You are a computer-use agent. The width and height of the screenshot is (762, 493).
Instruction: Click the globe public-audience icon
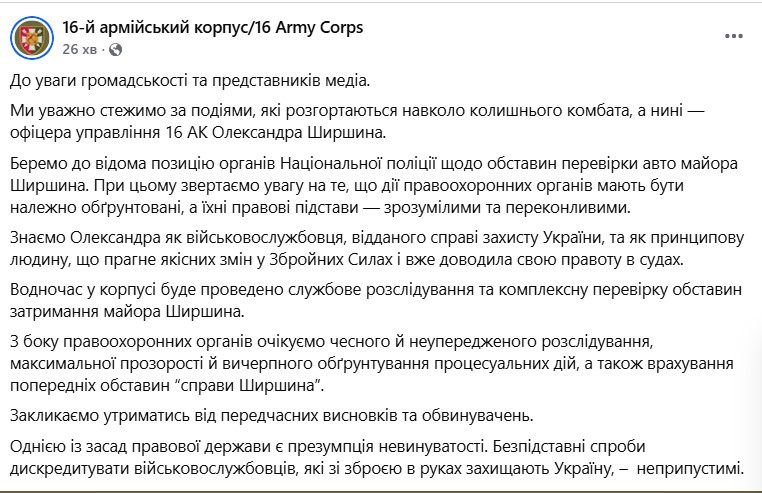(116, 49)
